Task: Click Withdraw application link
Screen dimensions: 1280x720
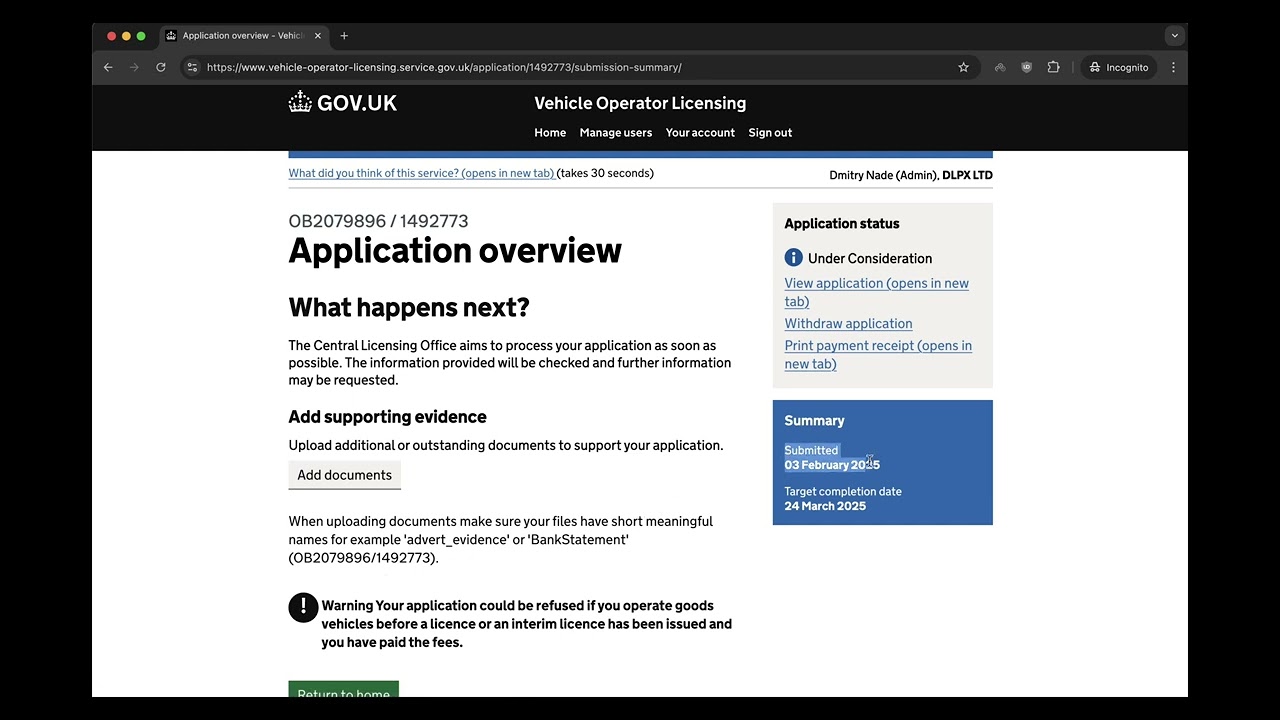Action: pos(848,324)
